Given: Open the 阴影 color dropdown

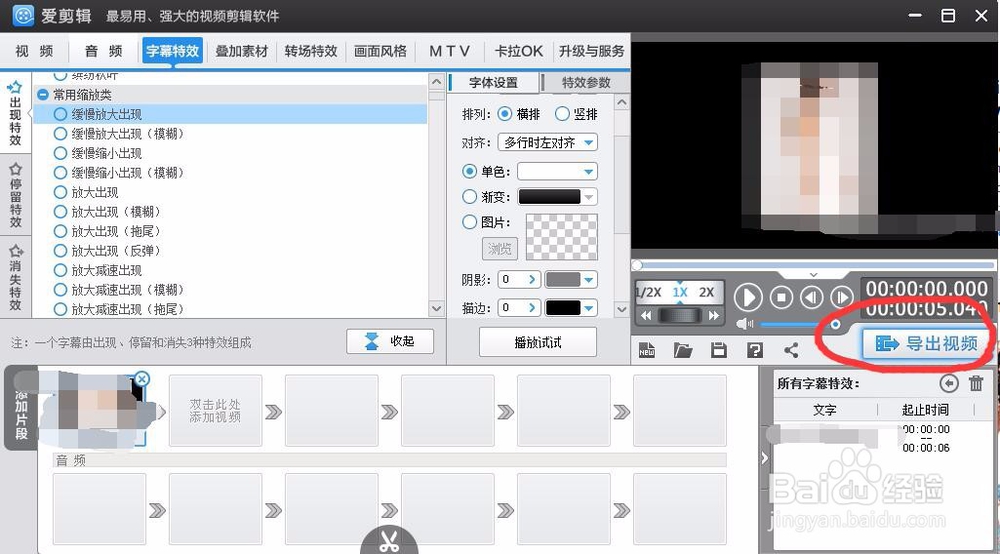Looking at the screenshot, I should coord(571,279).
